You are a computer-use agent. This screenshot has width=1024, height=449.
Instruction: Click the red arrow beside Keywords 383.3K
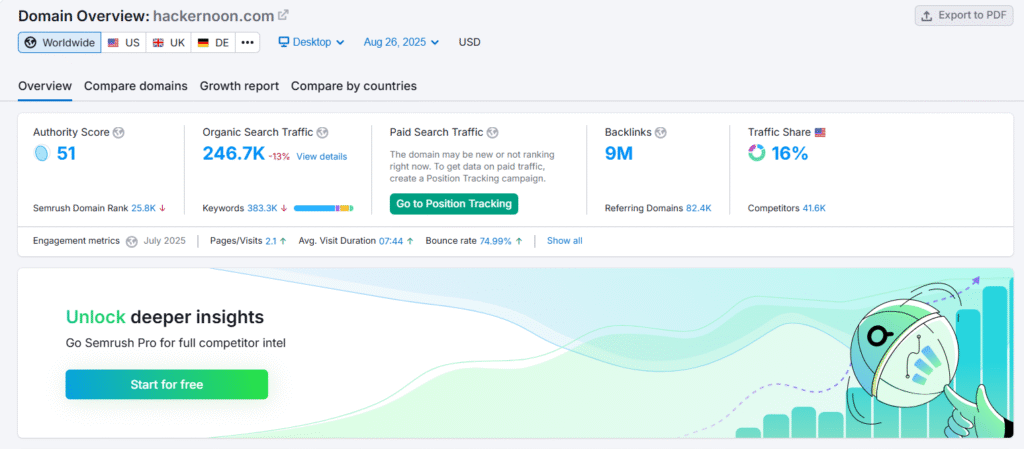click(283, 208)
